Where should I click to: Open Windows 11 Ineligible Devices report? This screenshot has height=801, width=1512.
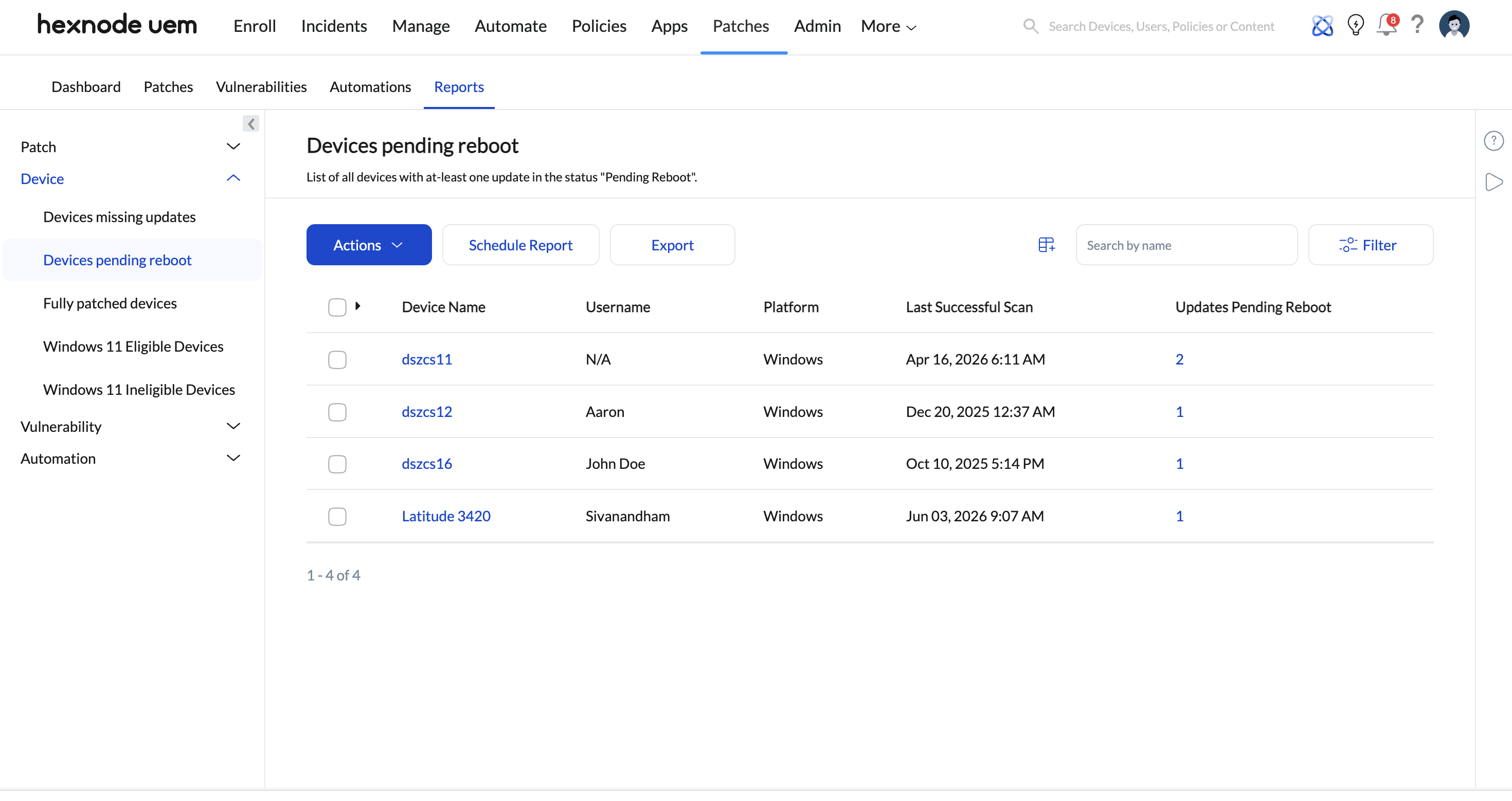click(x=139, y=390)
